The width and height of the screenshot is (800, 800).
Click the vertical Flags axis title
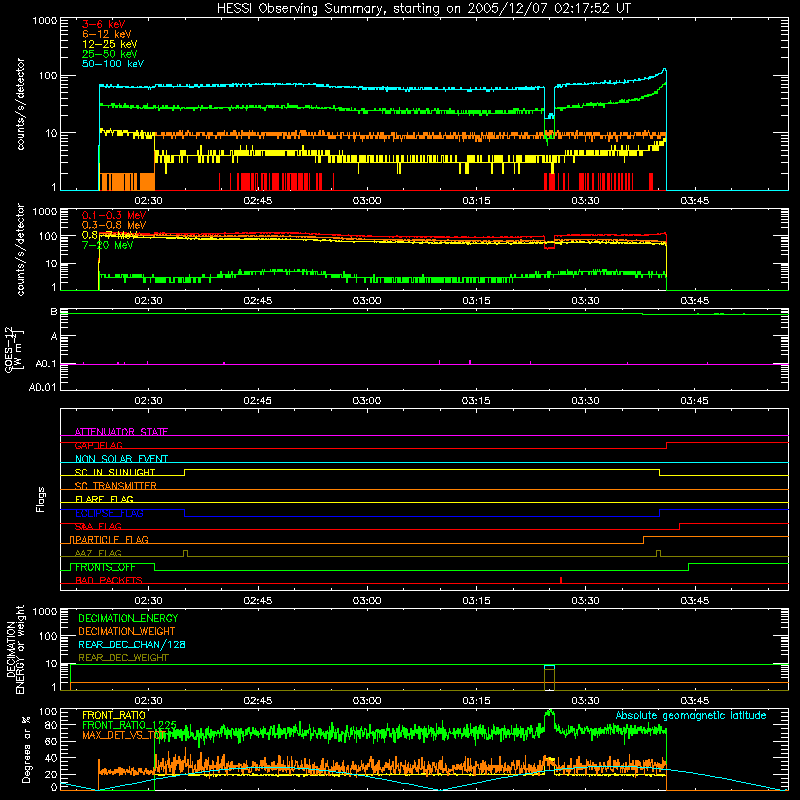tap(41, 499)
